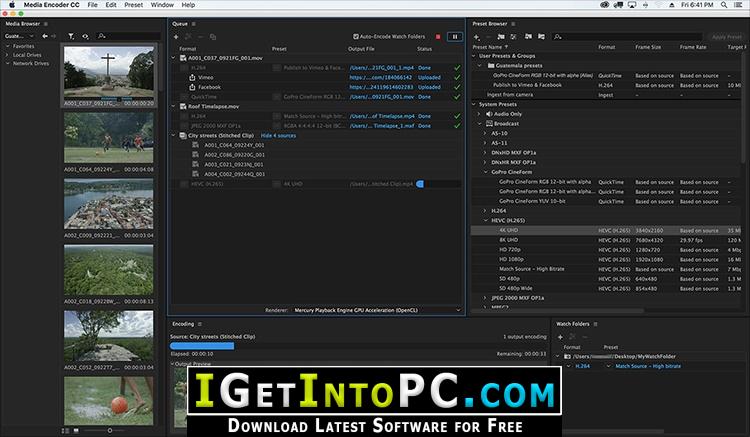Click the Add Source plus icon in Queue
750x437 pixels.
click(x=176, y=37)
